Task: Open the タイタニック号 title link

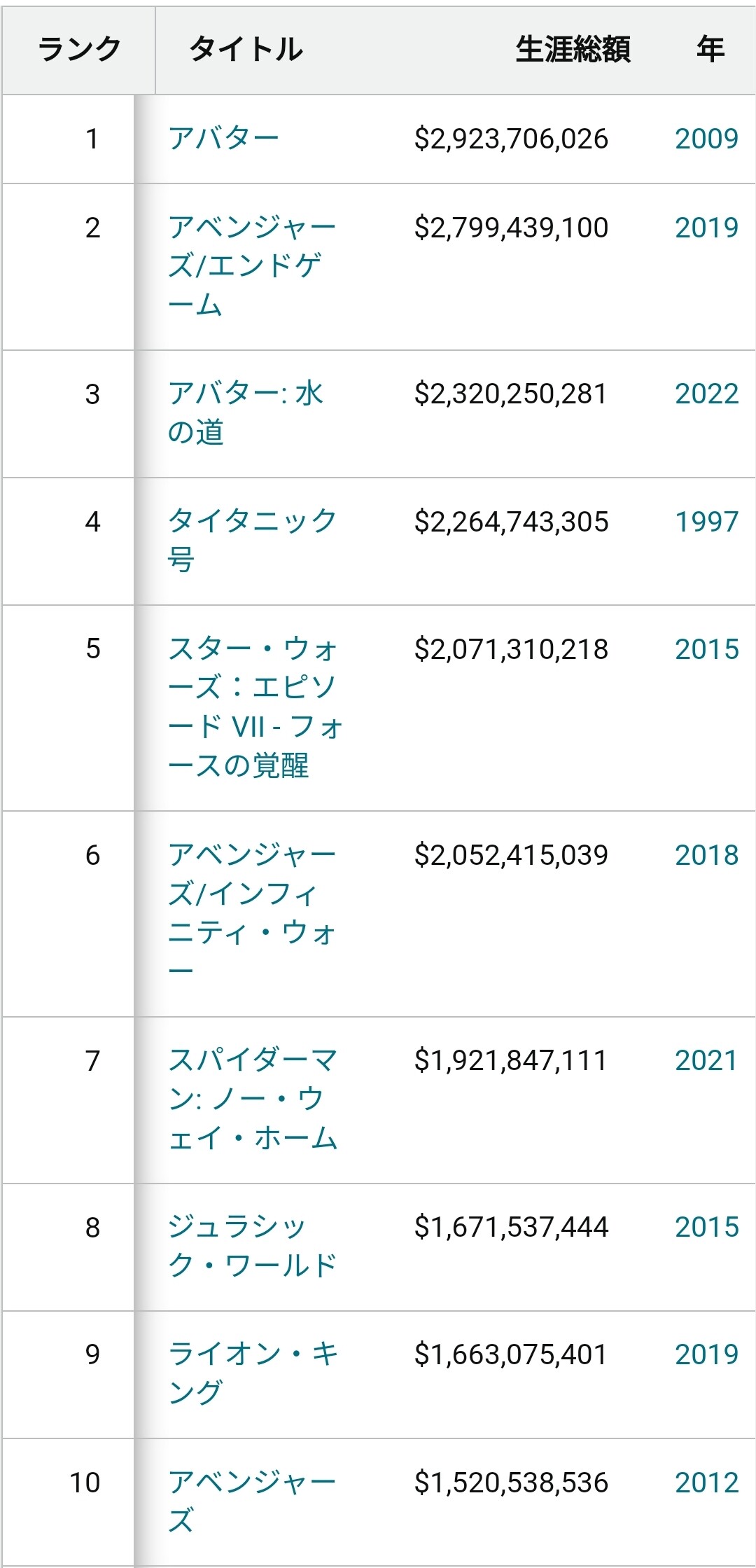Action: 252,540
